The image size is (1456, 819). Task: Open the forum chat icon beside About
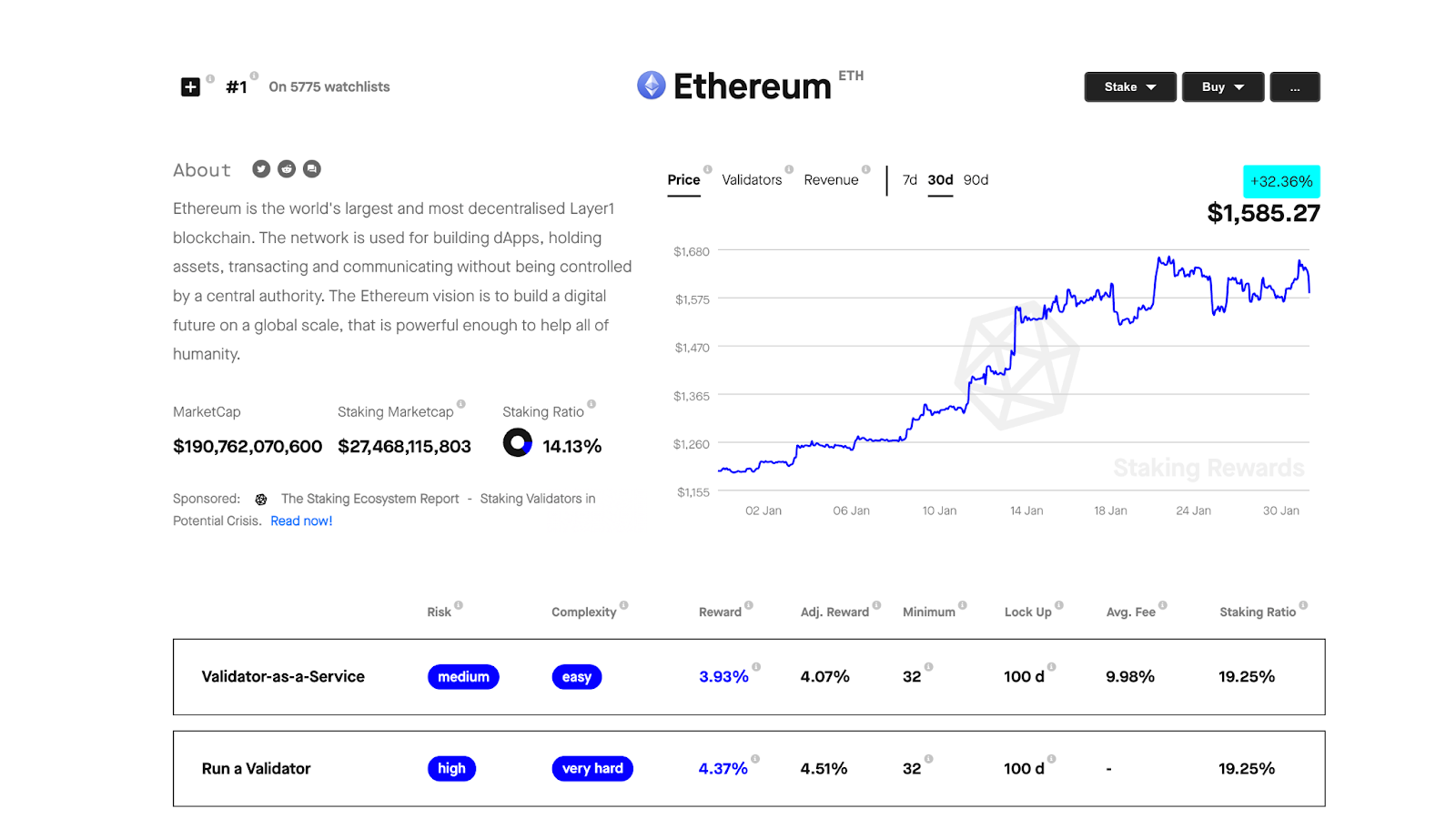pyautogui.click(x=312, y=169)
